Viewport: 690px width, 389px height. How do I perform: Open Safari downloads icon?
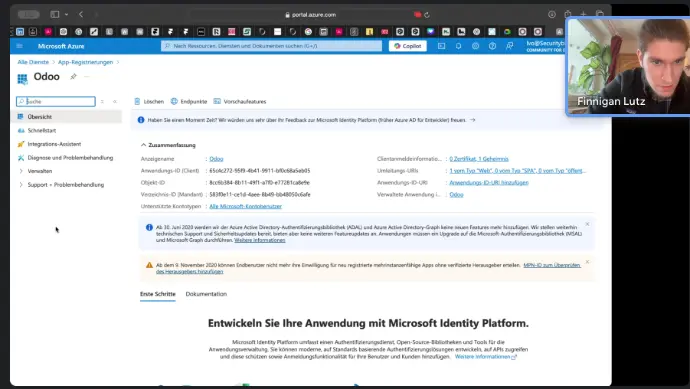coord(552,14)
